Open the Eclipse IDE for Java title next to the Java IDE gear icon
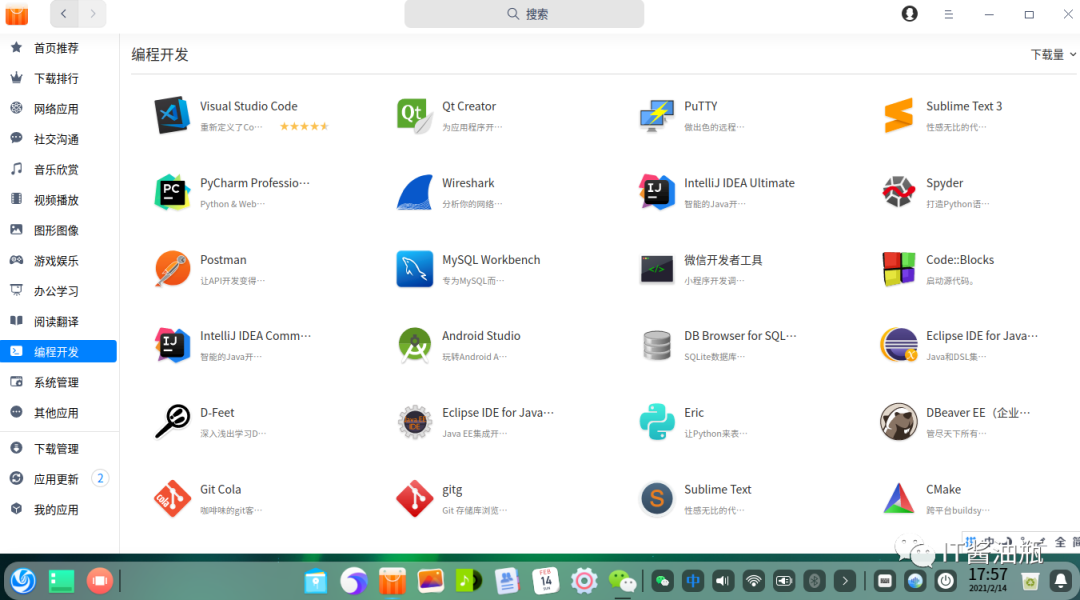Screen dimensions: 1080x600 pos(498,413)
